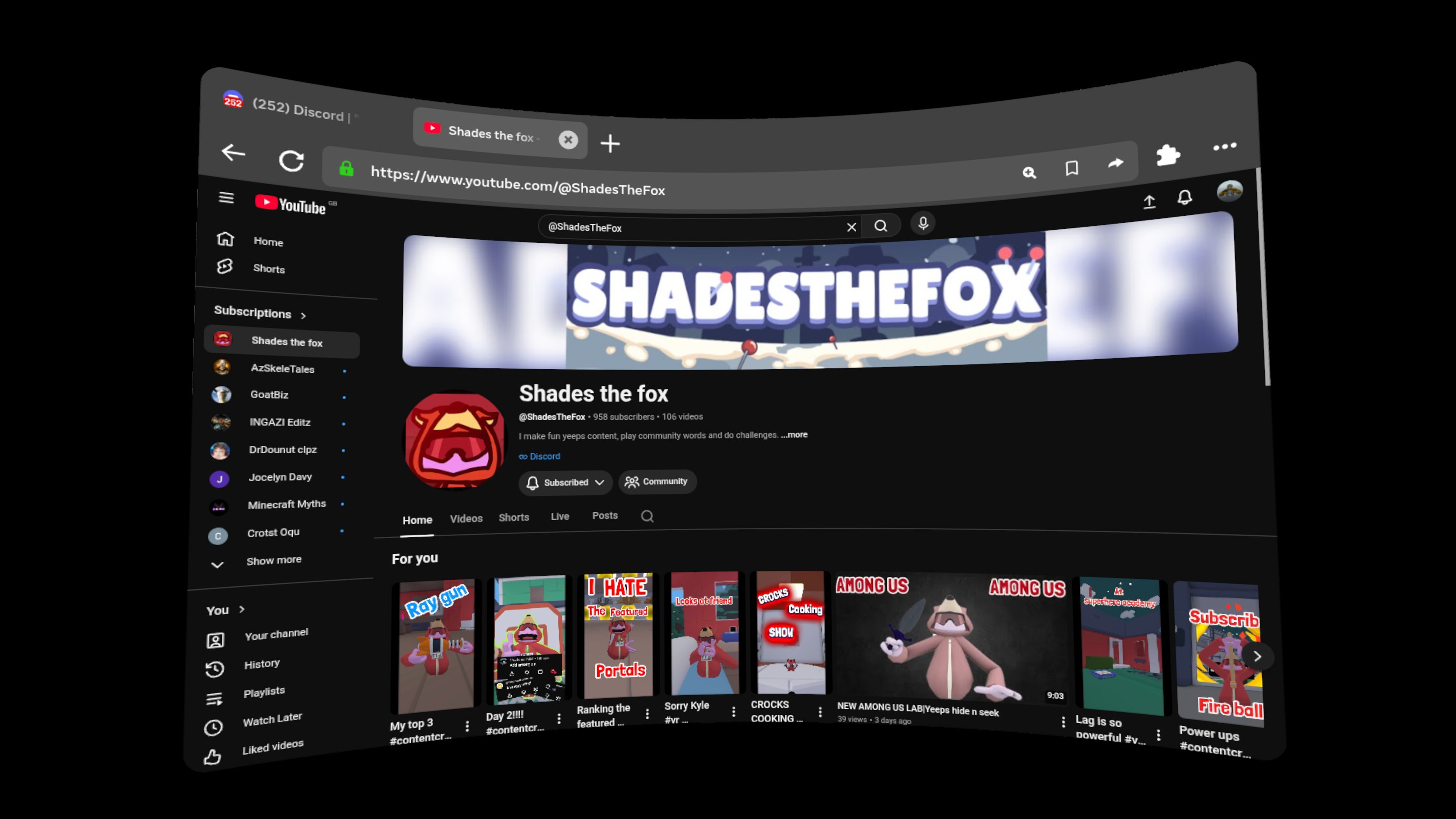Open Playlists in the sidebar
The height and width of the screenshot is (819, 1456).
[264, 692]
